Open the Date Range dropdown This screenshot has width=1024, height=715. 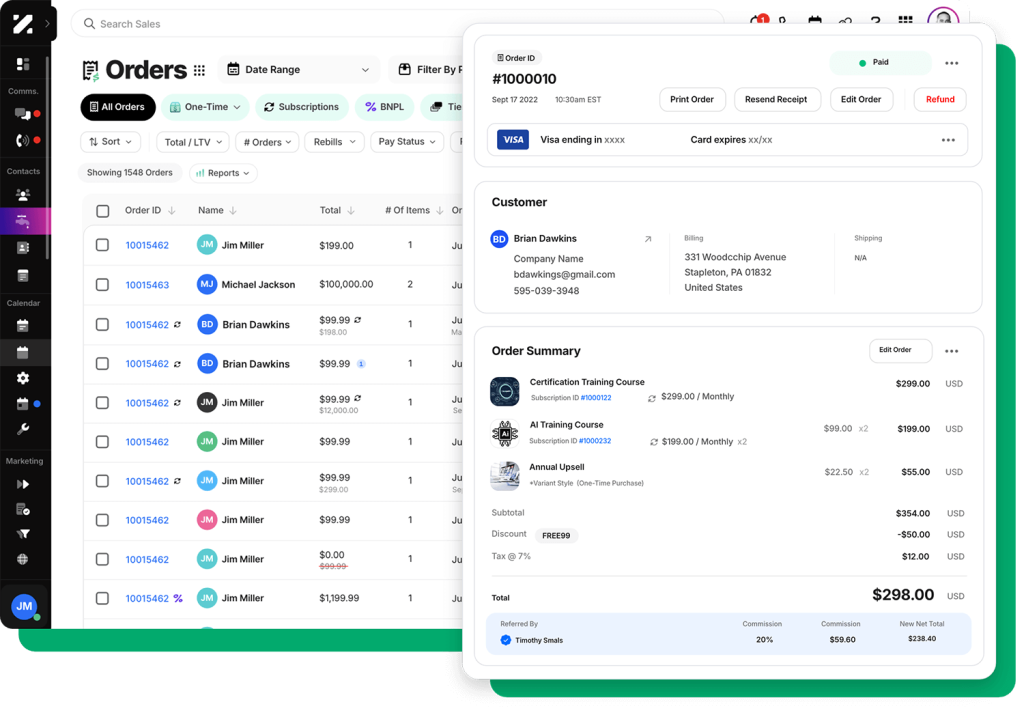point(298,70)
